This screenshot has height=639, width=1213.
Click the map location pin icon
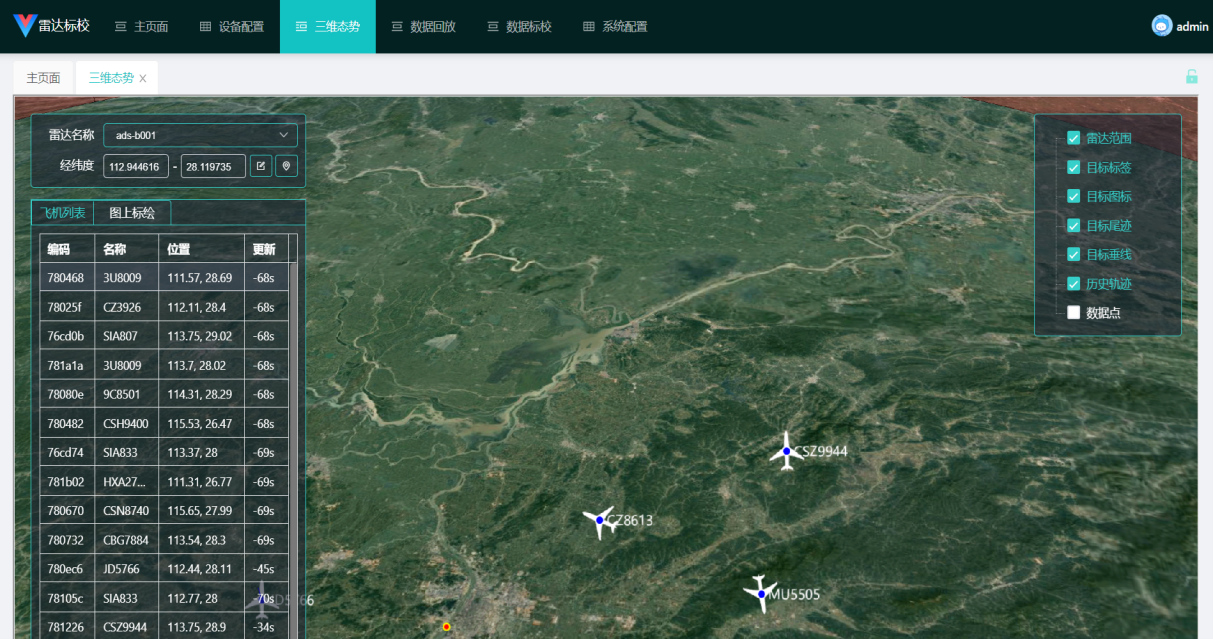287,166
